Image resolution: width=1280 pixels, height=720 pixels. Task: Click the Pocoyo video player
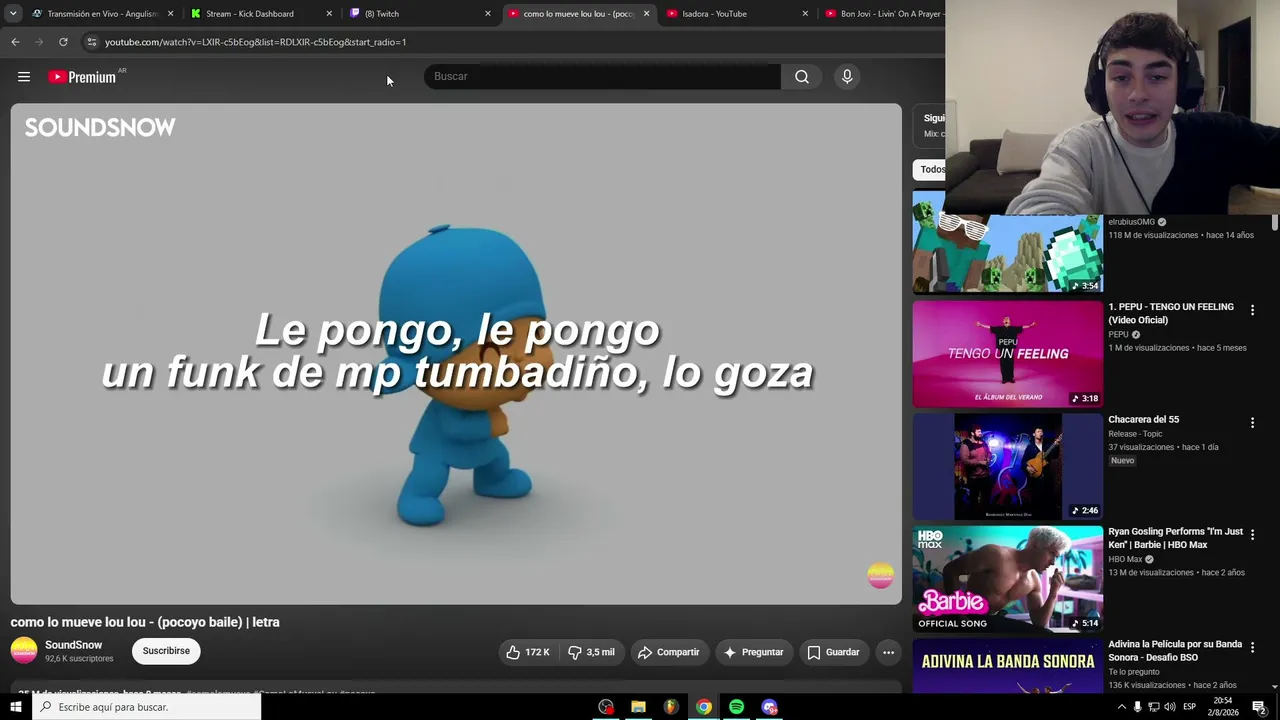point(456,354)
